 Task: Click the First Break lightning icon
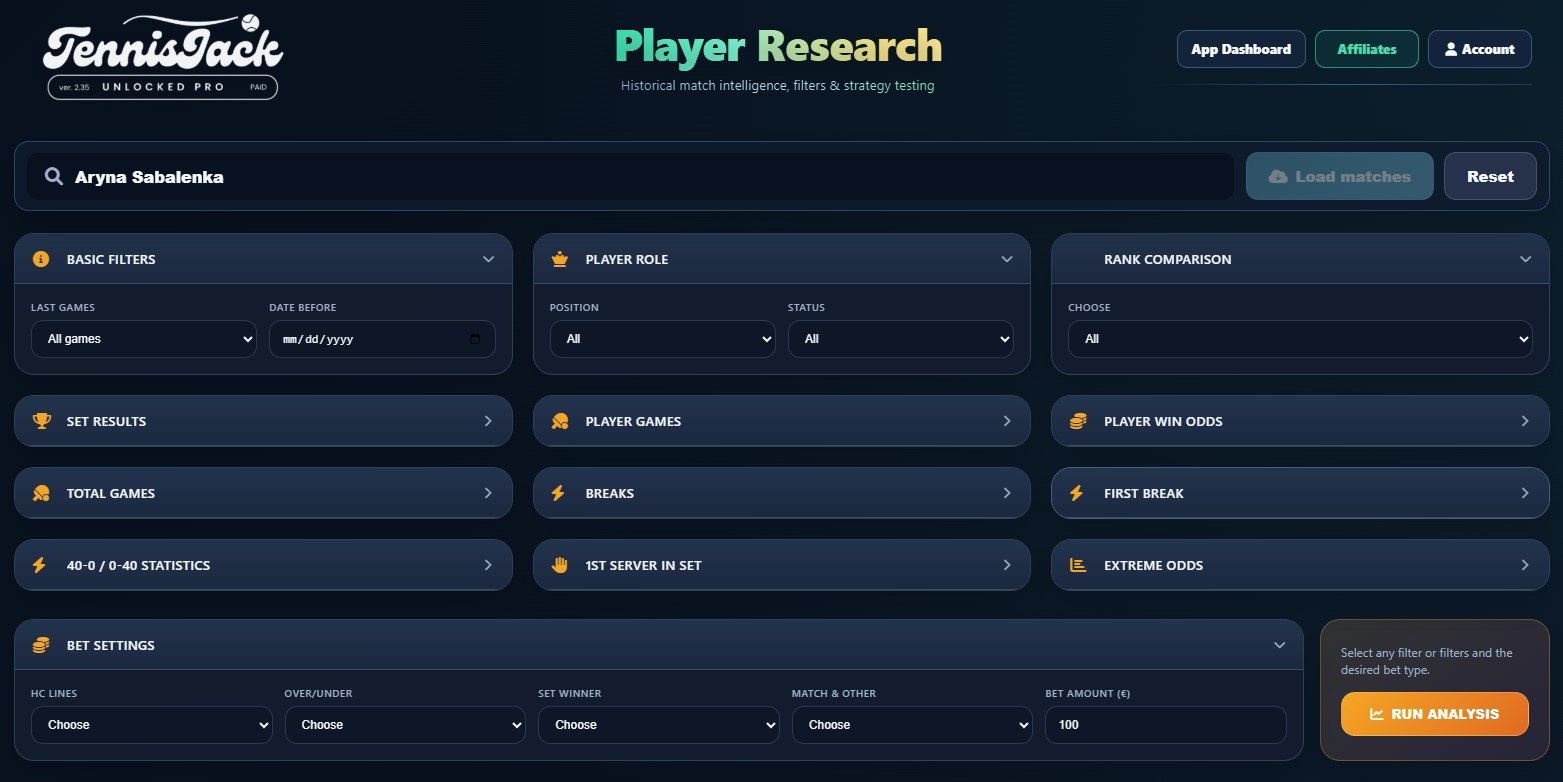1077,493
